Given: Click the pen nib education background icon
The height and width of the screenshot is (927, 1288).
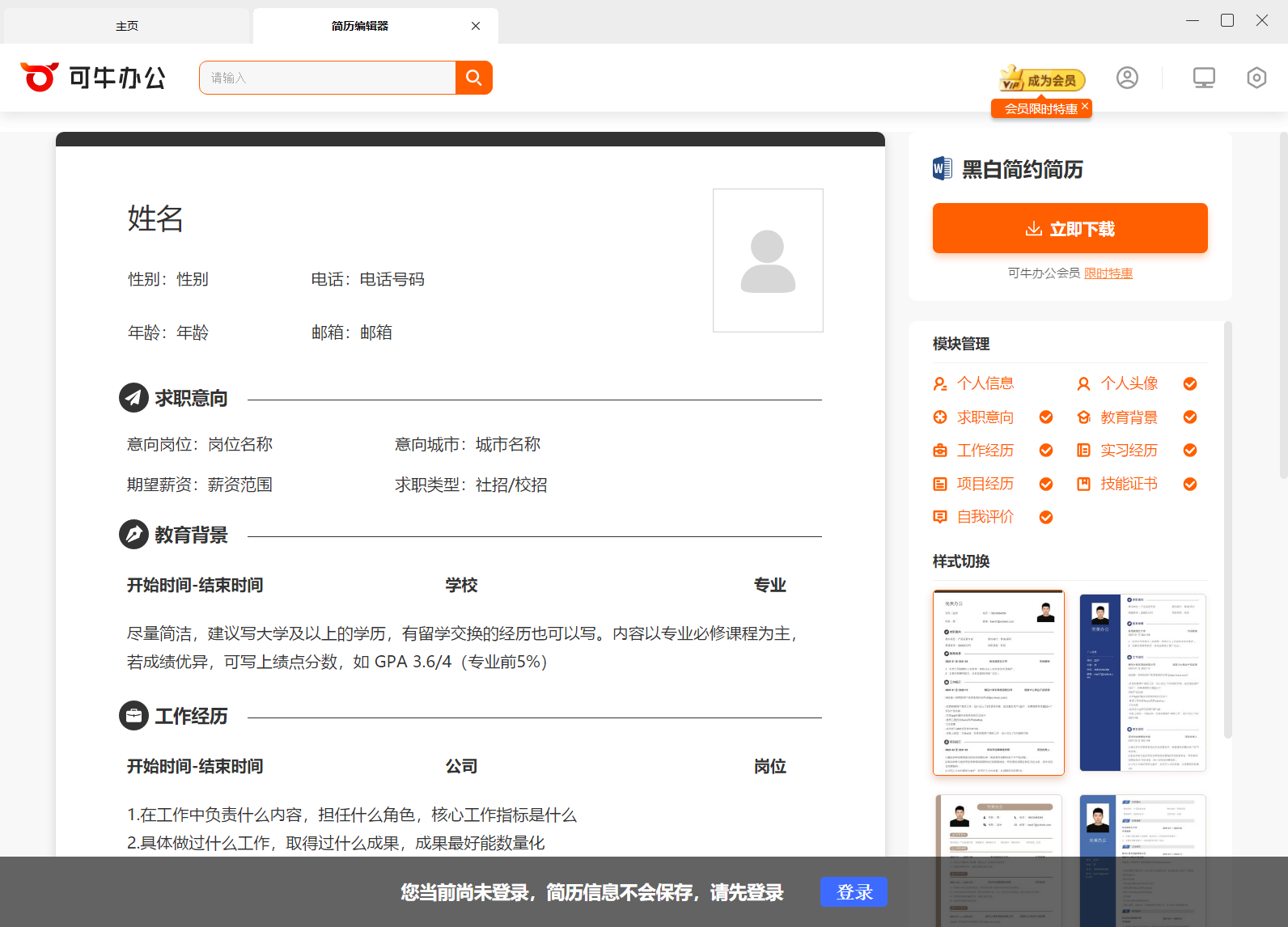Looking at the screenshot, I should pyautogui.click(x=133, y=534).
